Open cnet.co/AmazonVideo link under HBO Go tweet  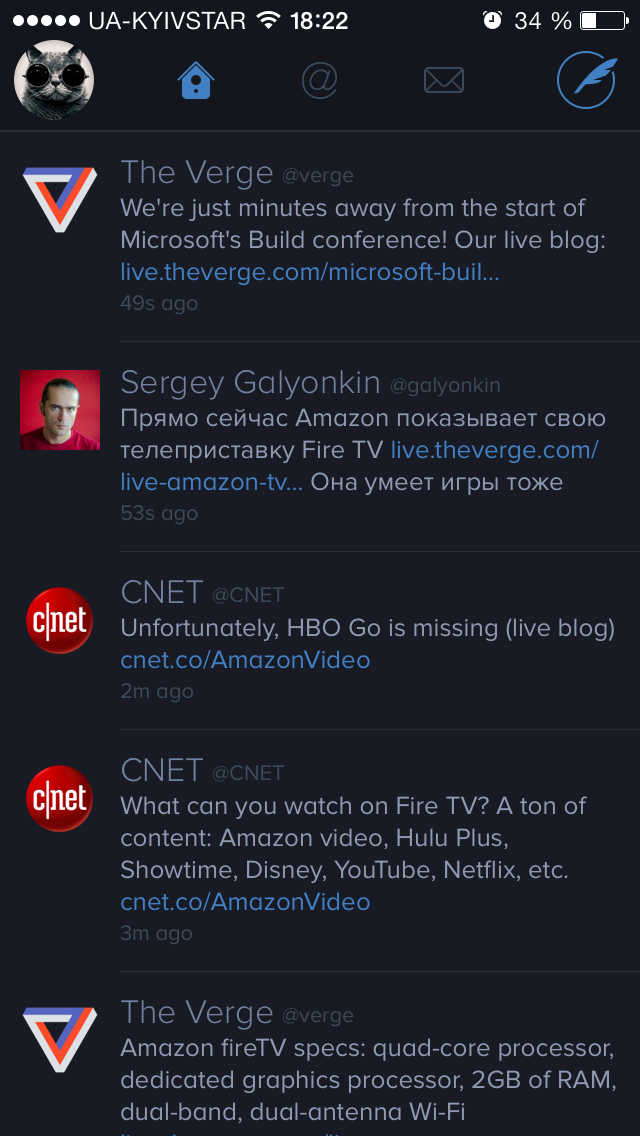(x=245, y=660)
